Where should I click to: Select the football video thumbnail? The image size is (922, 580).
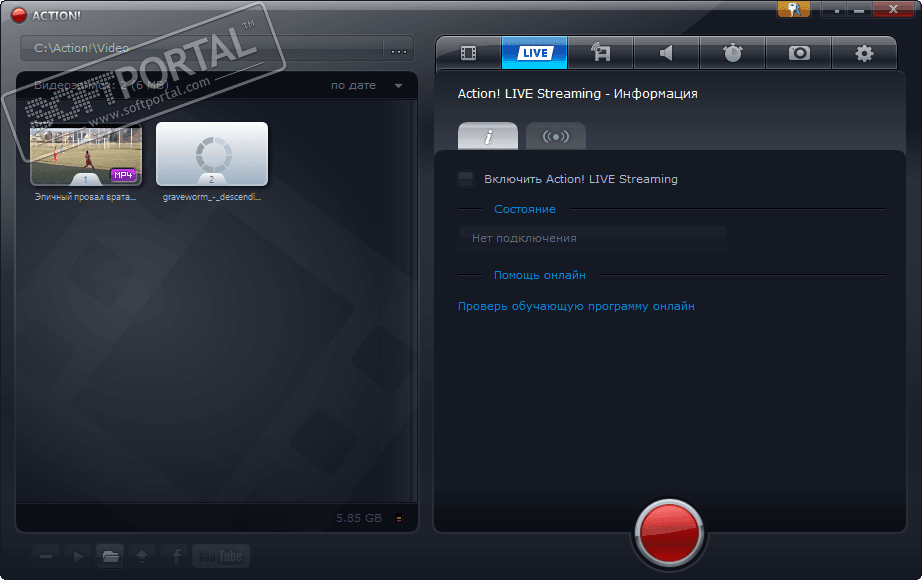[86, 154]
